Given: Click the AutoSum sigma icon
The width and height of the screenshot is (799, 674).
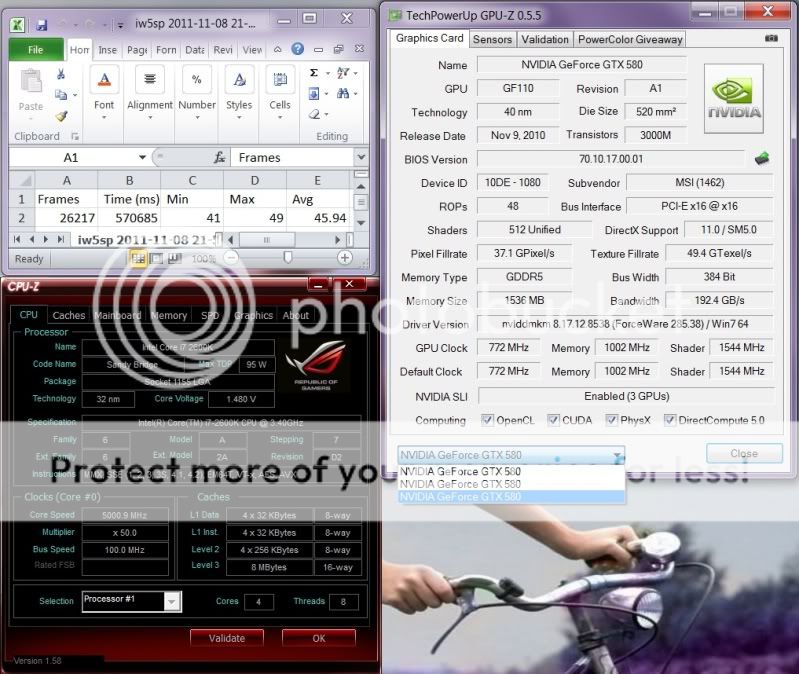Looking at the screenshot, I should (315, 73).
